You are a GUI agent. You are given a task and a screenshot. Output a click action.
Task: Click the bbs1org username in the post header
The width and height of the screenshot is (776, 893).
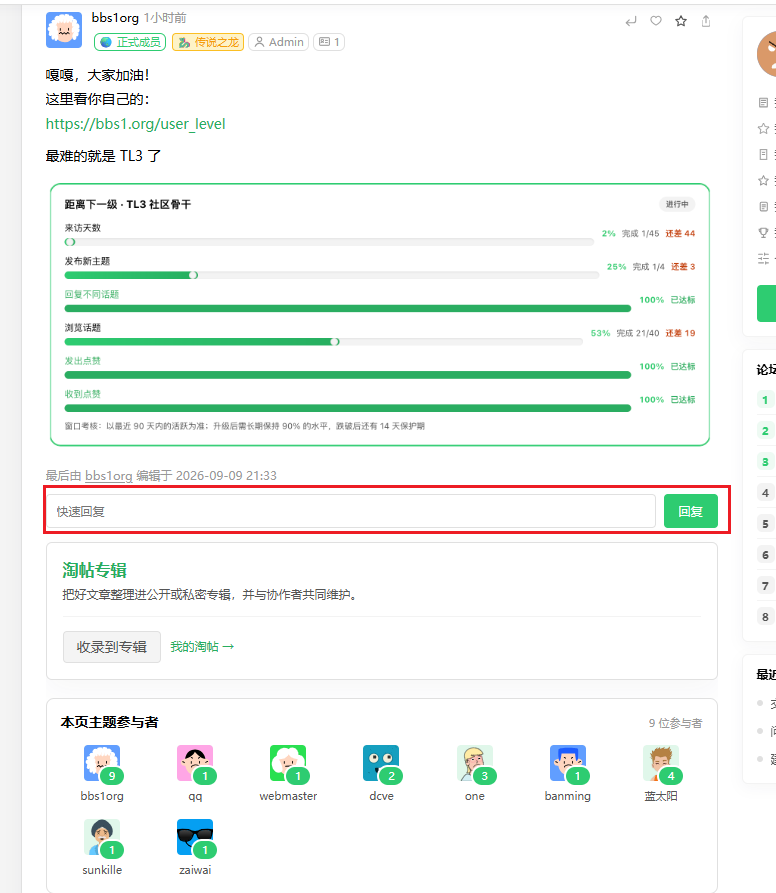pos(115,18)
